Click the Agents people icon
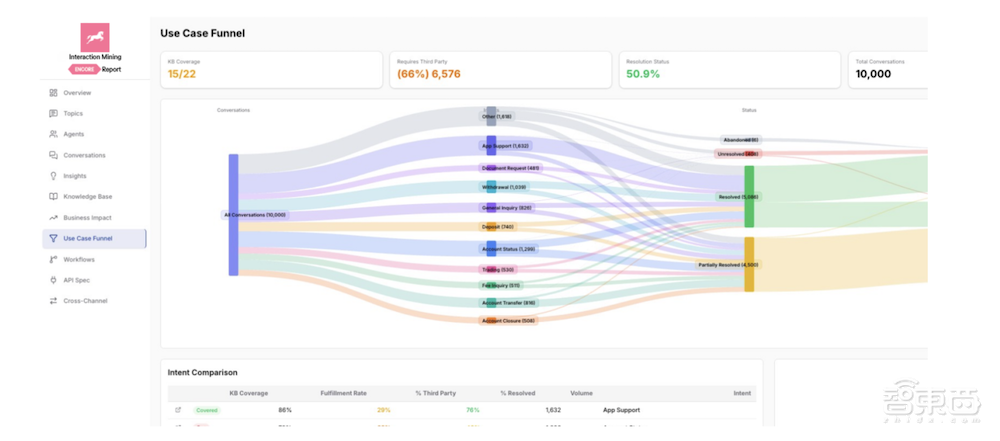The width and height of the screenshot is (1000, 441). (53, 135)
